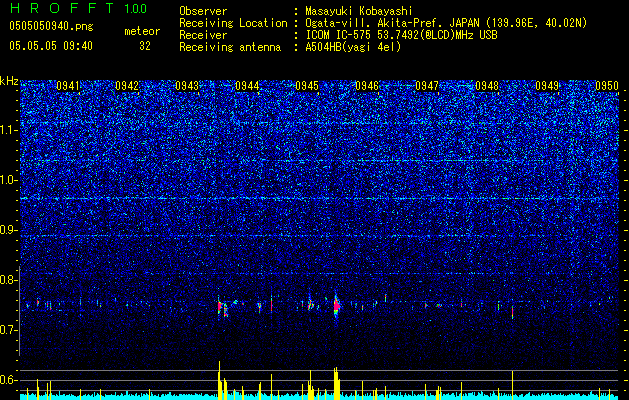Click the 'Receiver' field label

click(203, 35)
